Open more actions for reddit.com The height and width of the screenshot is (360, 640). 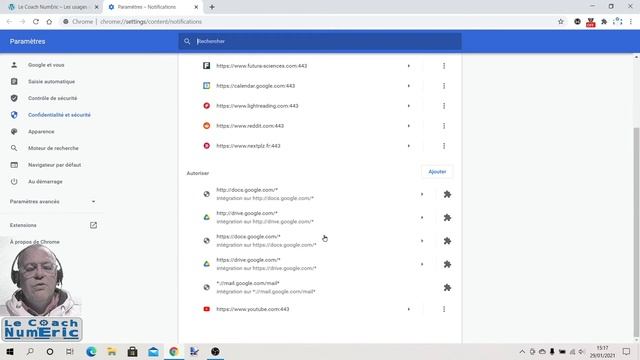(x=444, y=126)
